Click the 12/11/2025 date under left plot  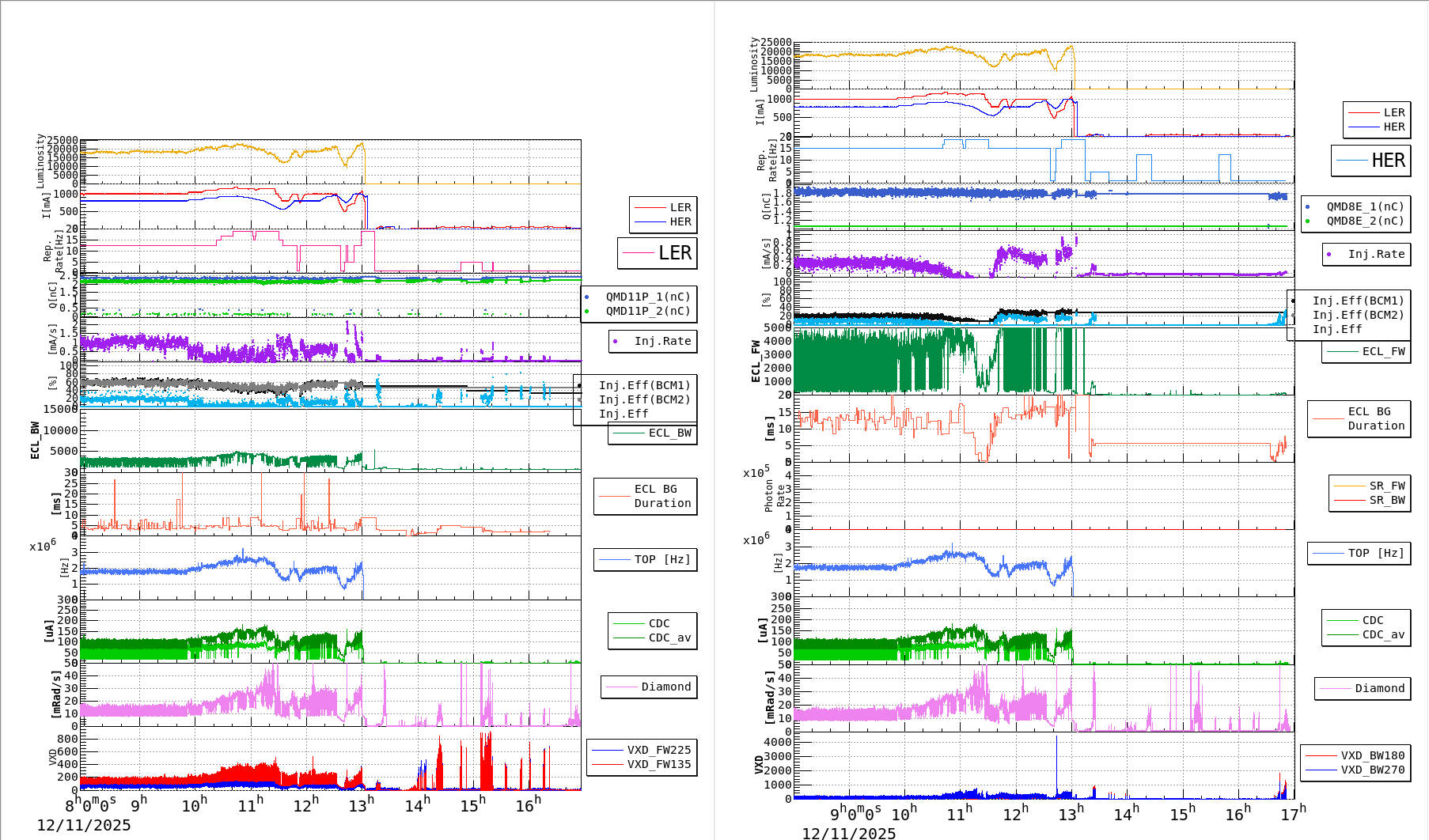(84, 825)
